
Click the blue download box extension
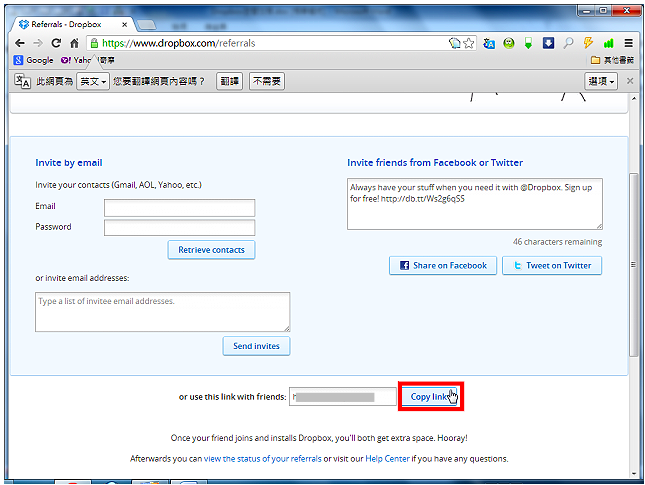click(x=548, y=43)
